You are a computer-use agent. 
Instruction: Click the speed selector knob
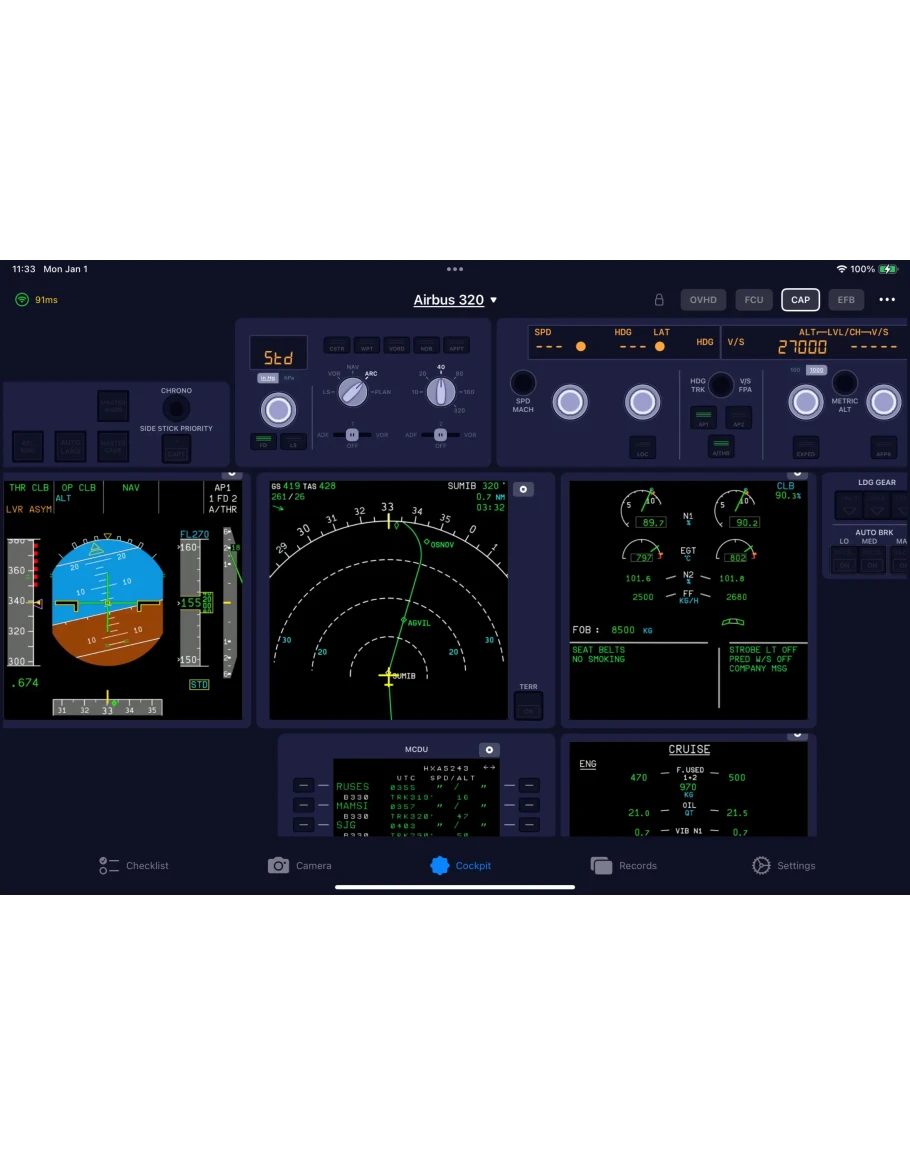[x=570, y=402]
